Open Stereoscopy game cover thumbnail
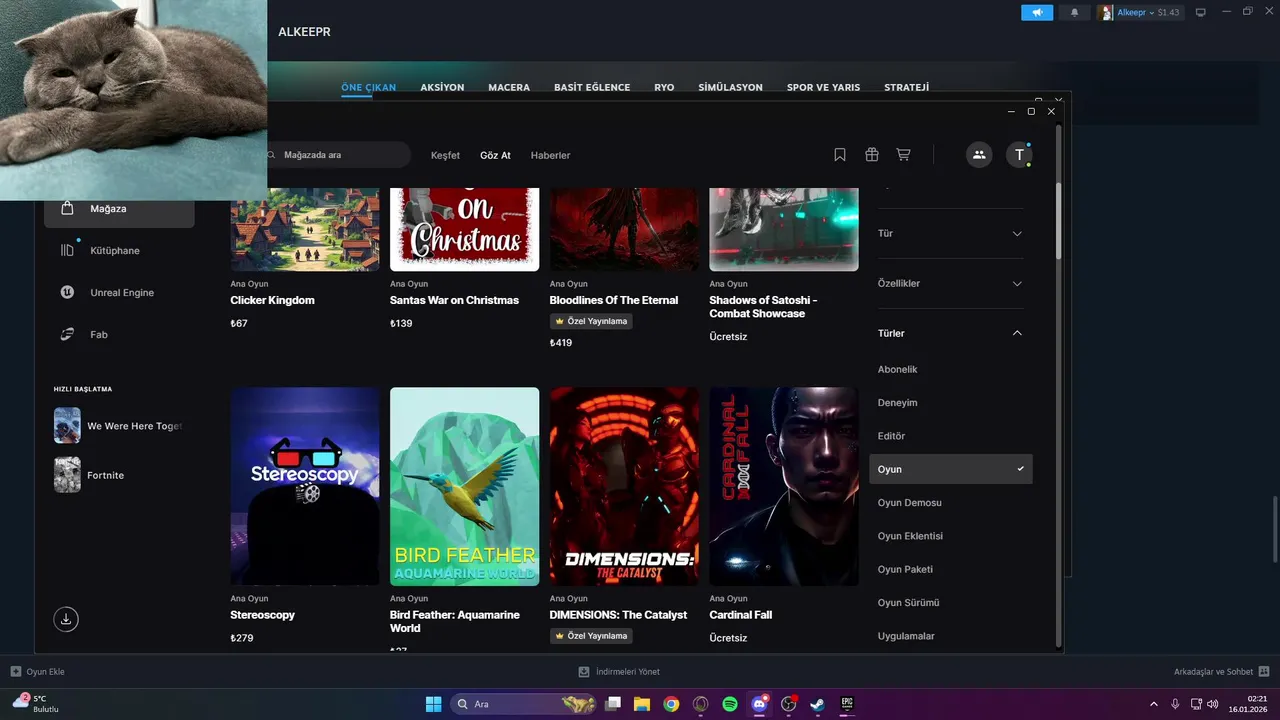This screenshot has height=720, width=1280. point(305,487)
